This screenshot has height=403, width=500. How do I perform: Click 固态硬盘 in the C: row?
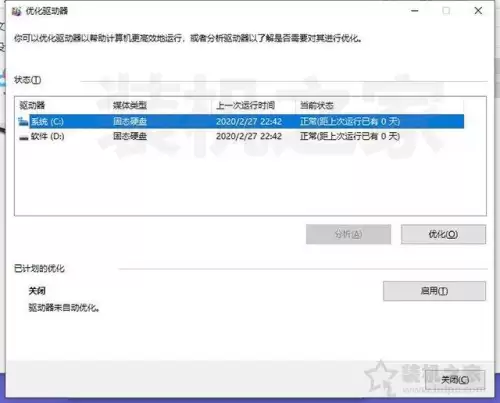[x=130, y=121]
